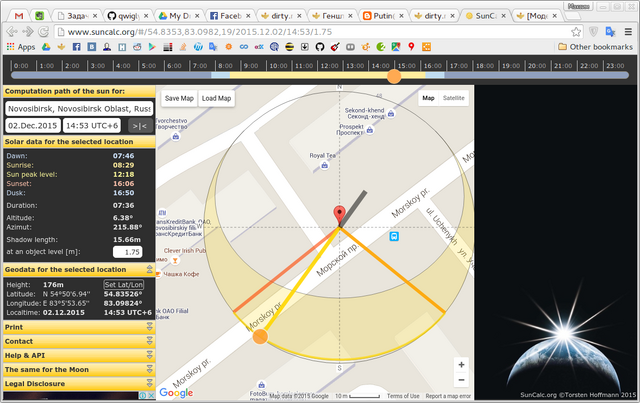Click the location search field

(x=79, y=109)
